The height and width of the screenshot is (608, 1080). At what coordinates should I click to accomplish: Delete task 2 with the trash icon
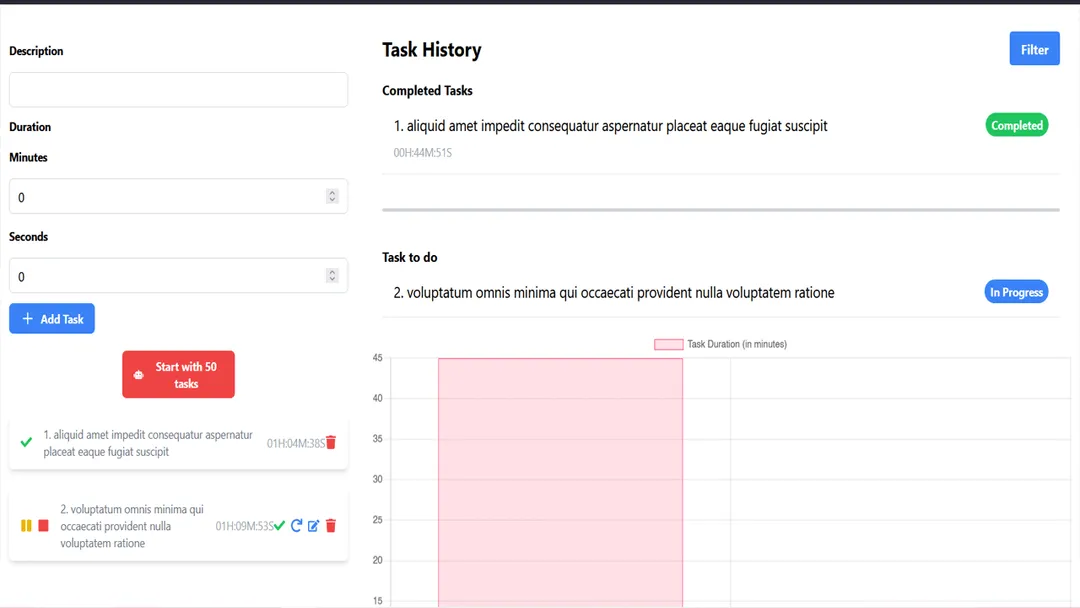pyautogui.click(x=331, y=526)
